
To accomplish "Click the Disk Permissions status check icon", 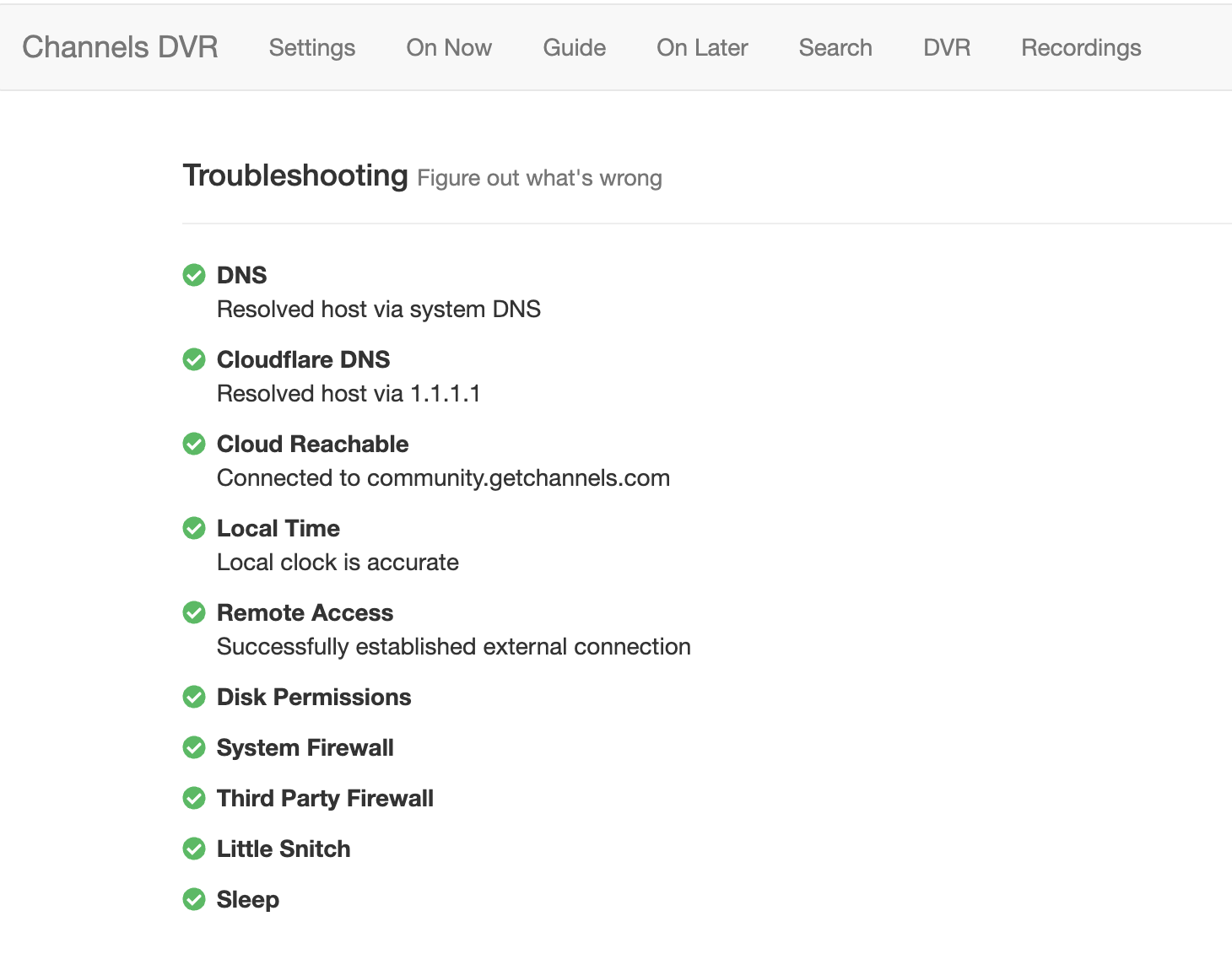I will [194, 697].
